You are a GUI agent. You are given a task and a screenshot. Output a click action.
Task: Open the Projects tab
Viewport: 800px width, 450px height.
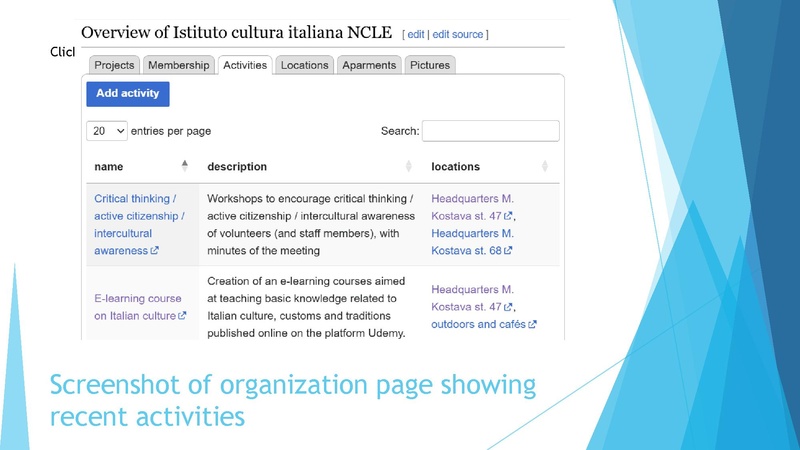pos(114,65)
